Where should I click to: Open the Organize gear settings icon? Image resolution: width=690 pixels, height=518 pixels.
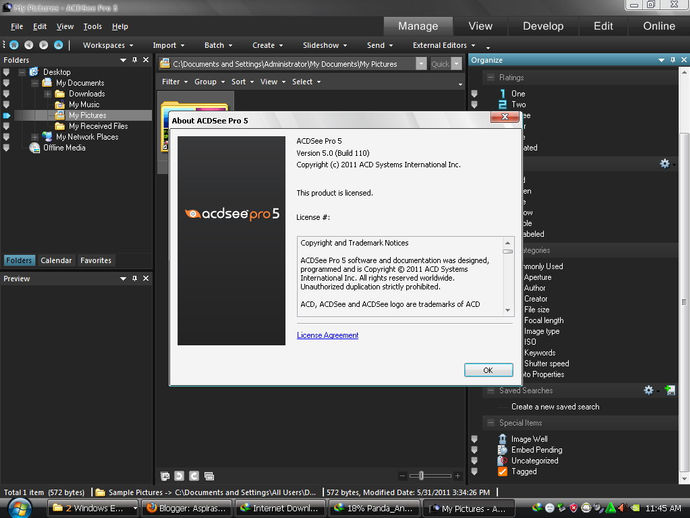coord(664,164)
